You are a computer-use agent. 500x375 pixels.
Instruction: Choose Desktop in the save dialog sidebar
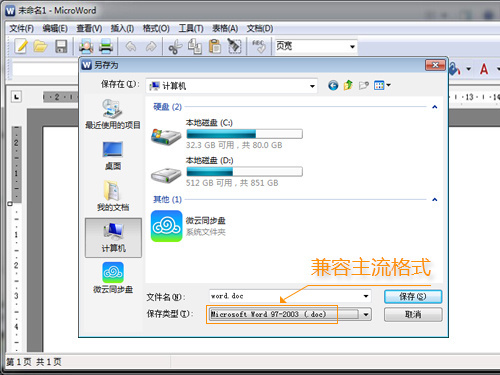point(113,155)
